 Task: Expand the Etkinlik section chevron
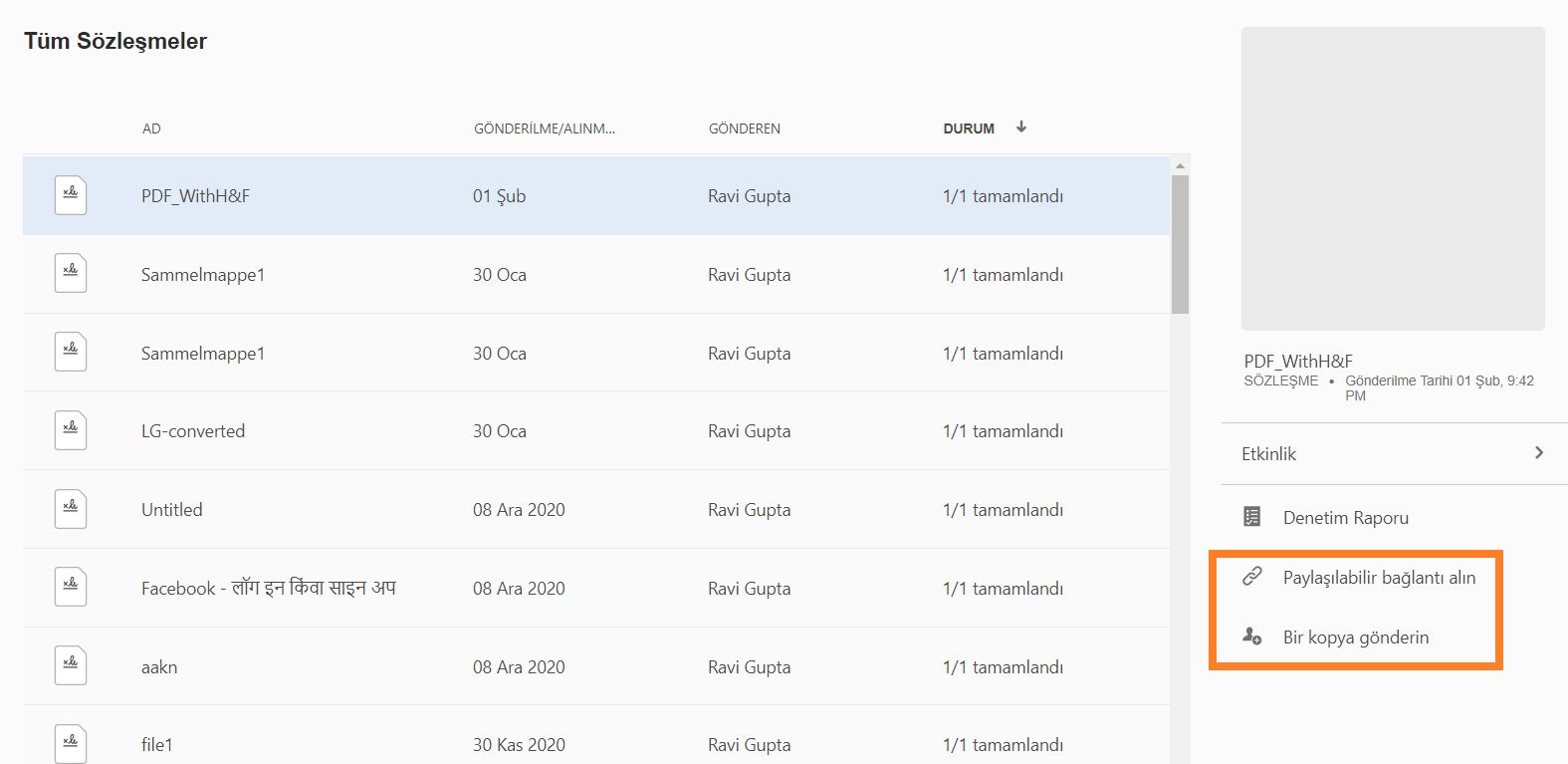tap(1539, 453)
